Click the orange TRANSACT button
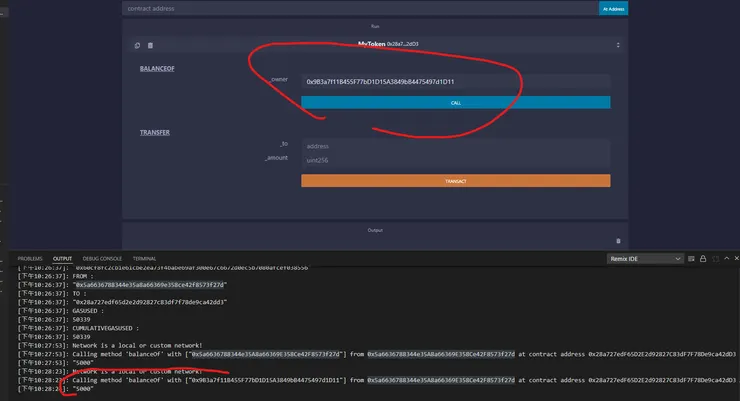The width and height of the screenshot is (740, 401). pos(455,181)
